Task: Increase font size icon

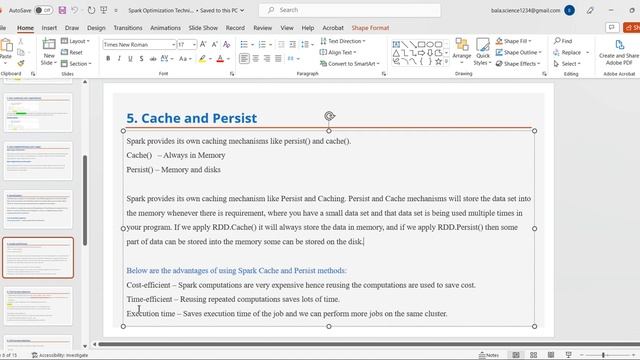Action: (203, 44)
